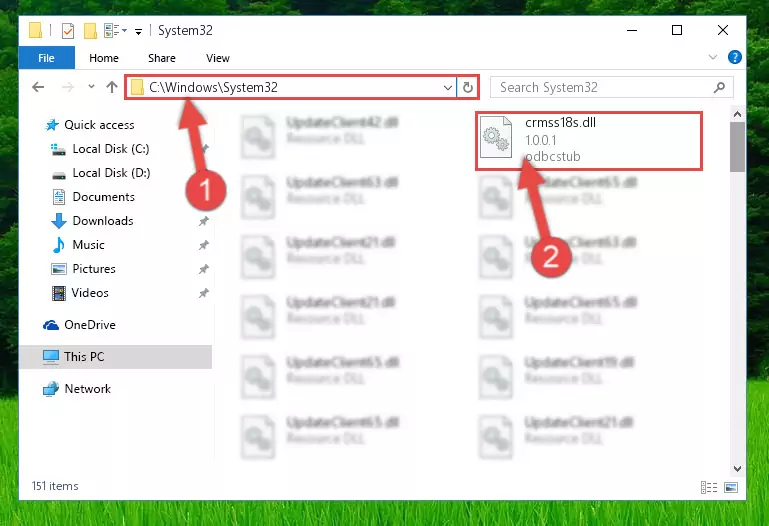
Task: Open the recent locations dropdown
Action: 91,87
